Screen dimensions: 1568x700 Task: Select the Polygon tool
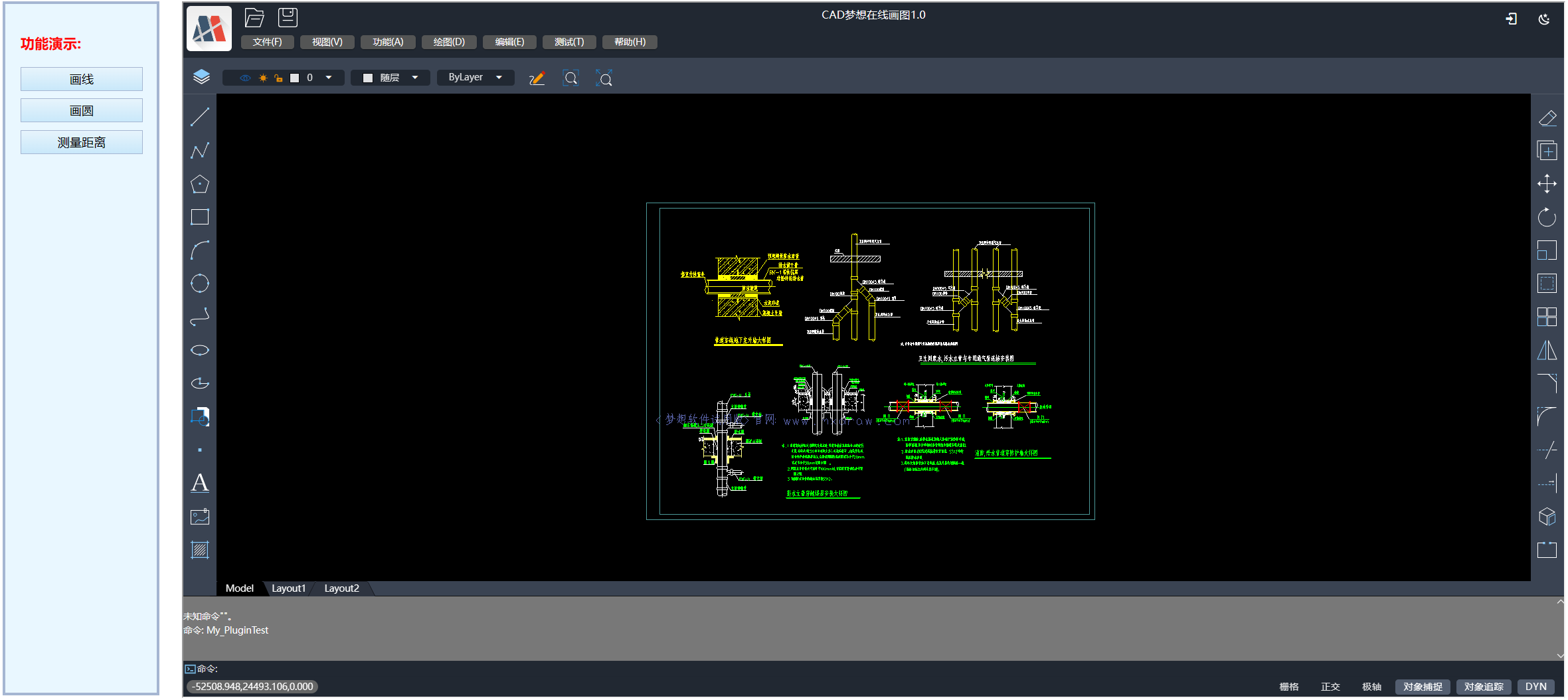[200, 184]
